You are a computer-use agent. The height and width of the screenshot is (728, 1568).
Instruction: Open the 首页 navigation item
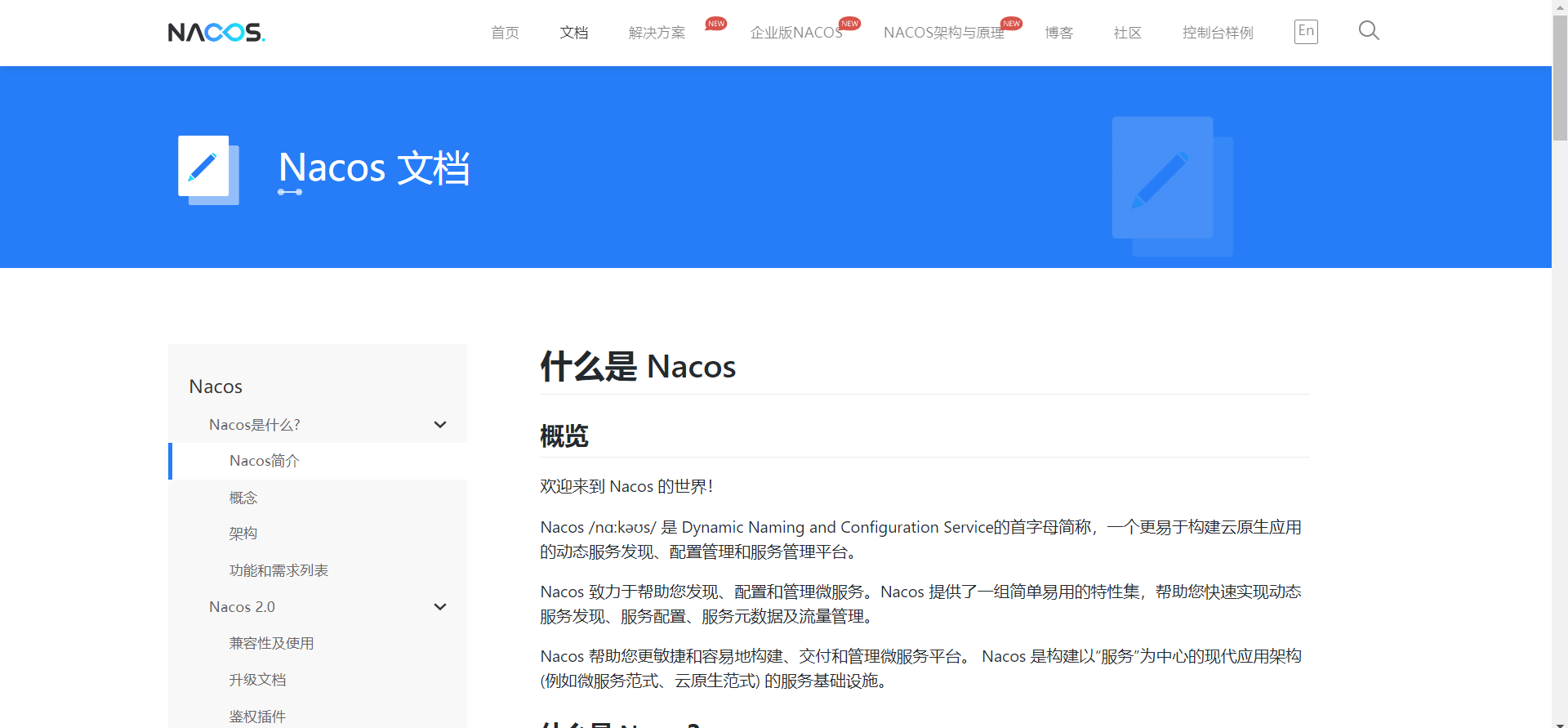tap(505, 33)
